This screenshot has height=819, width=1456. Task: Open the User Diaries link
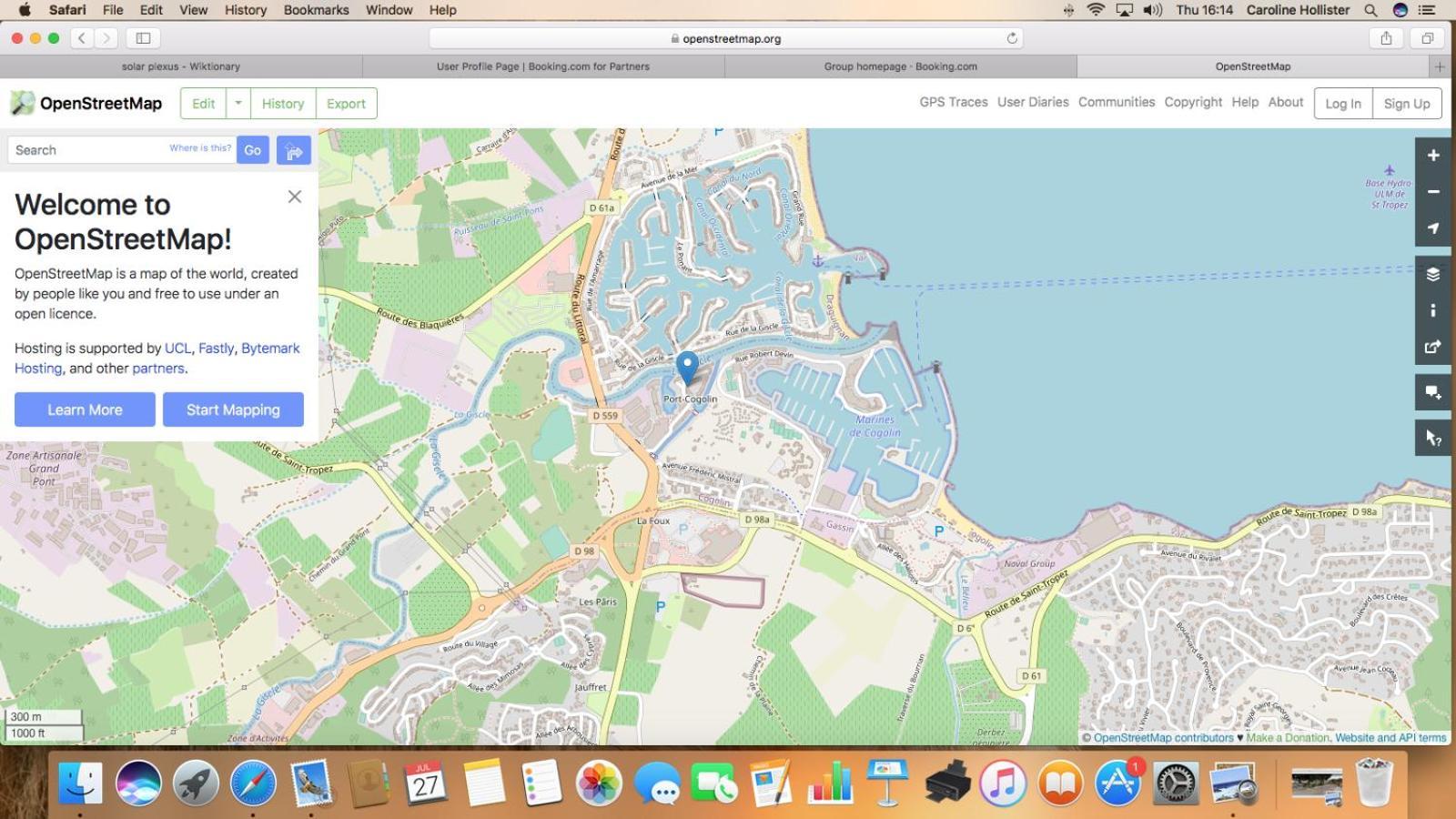coord(1033,102)
